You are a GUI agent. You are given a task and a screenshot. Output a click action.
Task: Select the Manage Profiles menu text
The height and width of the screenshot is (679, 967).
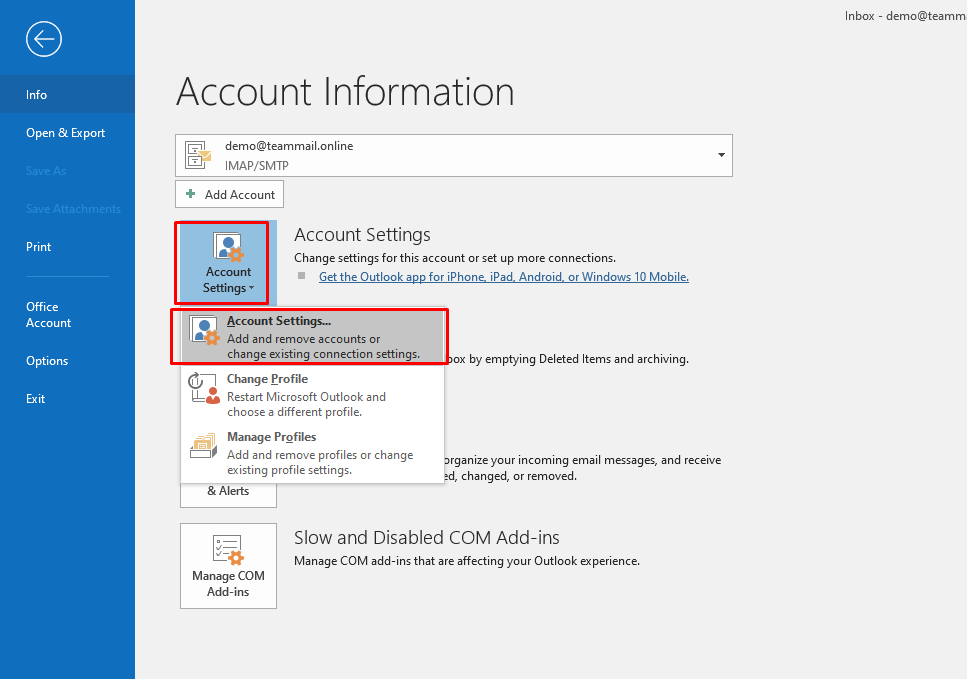[x=271, y=437]
